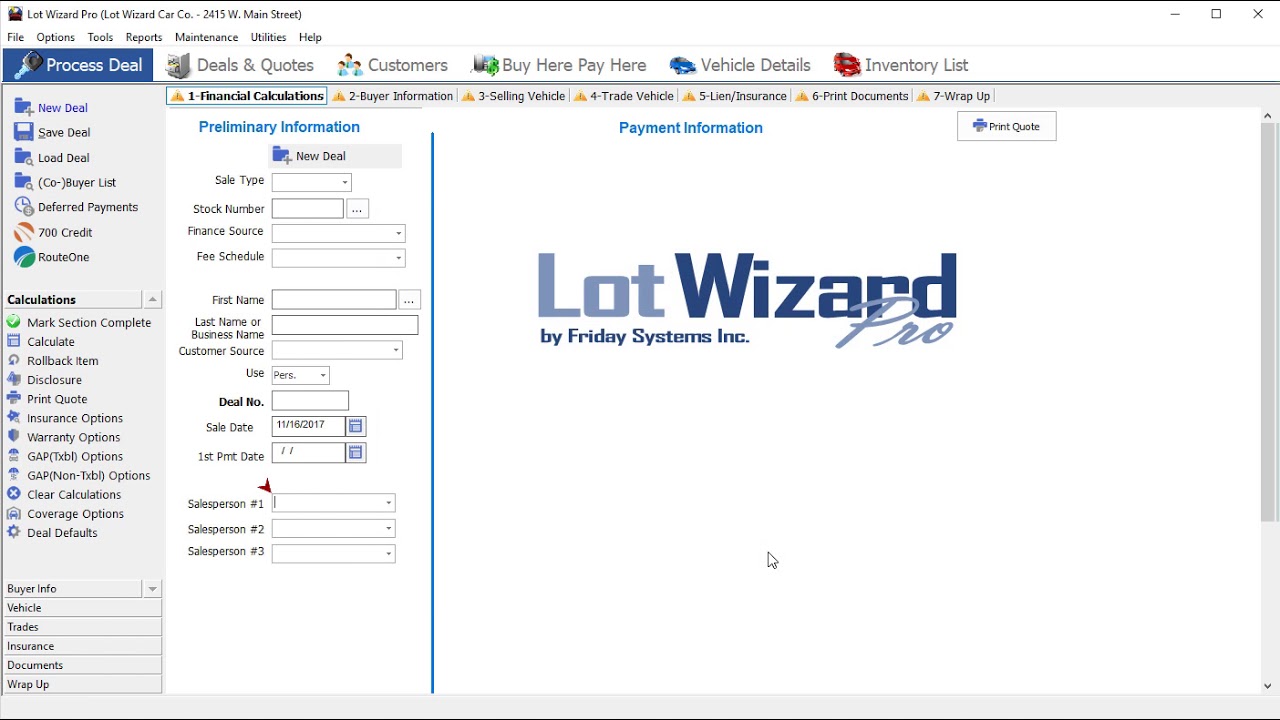Switch to the 3-Selling Vehicle tab
Viewport: 1280px width, 720px height.
(x=513, y=96)
